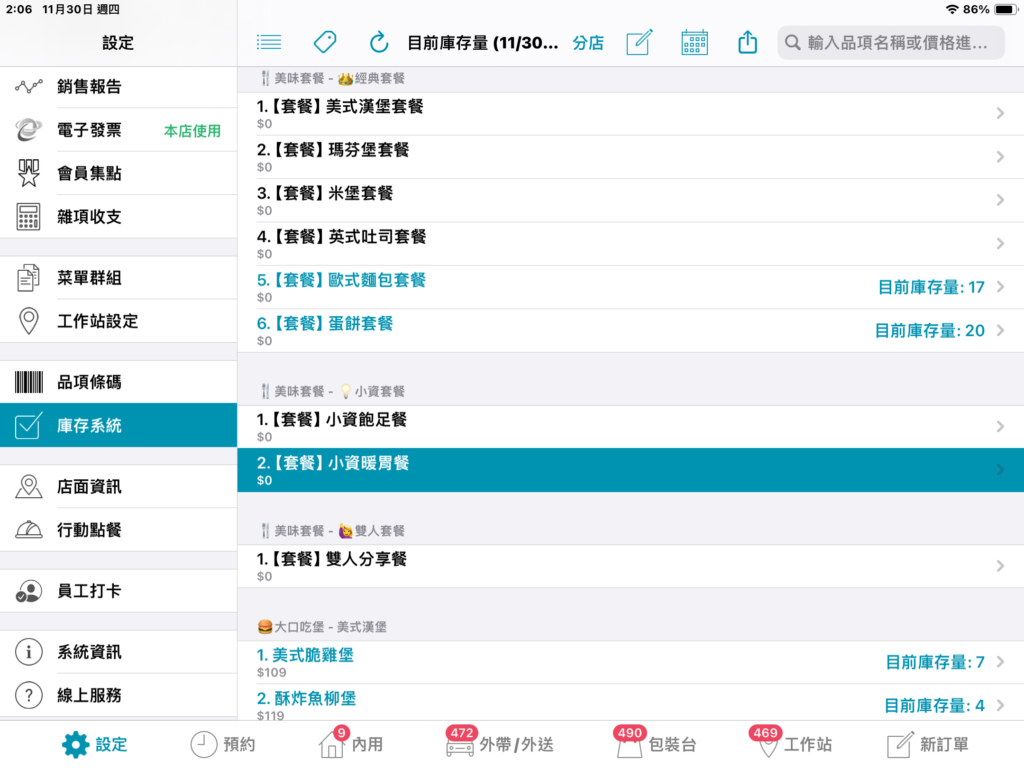
Task: Select 2. 酥炸魚柳堡 item text
Action: click(306, 698)
